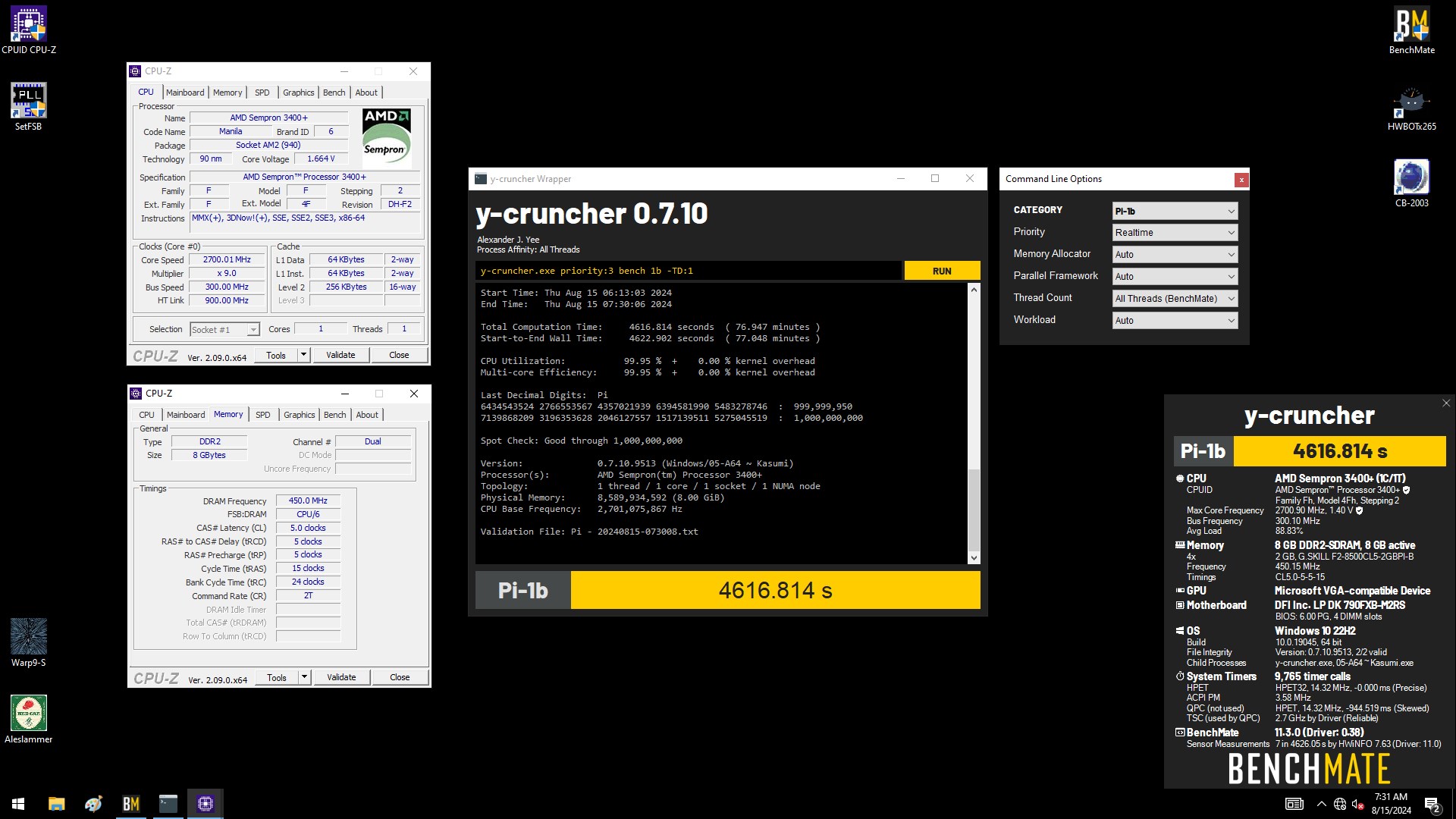Expand Tools arrow in Memory CPU-Z window
Viewport: 1456px width, 819px height.
tap(304, 677)
